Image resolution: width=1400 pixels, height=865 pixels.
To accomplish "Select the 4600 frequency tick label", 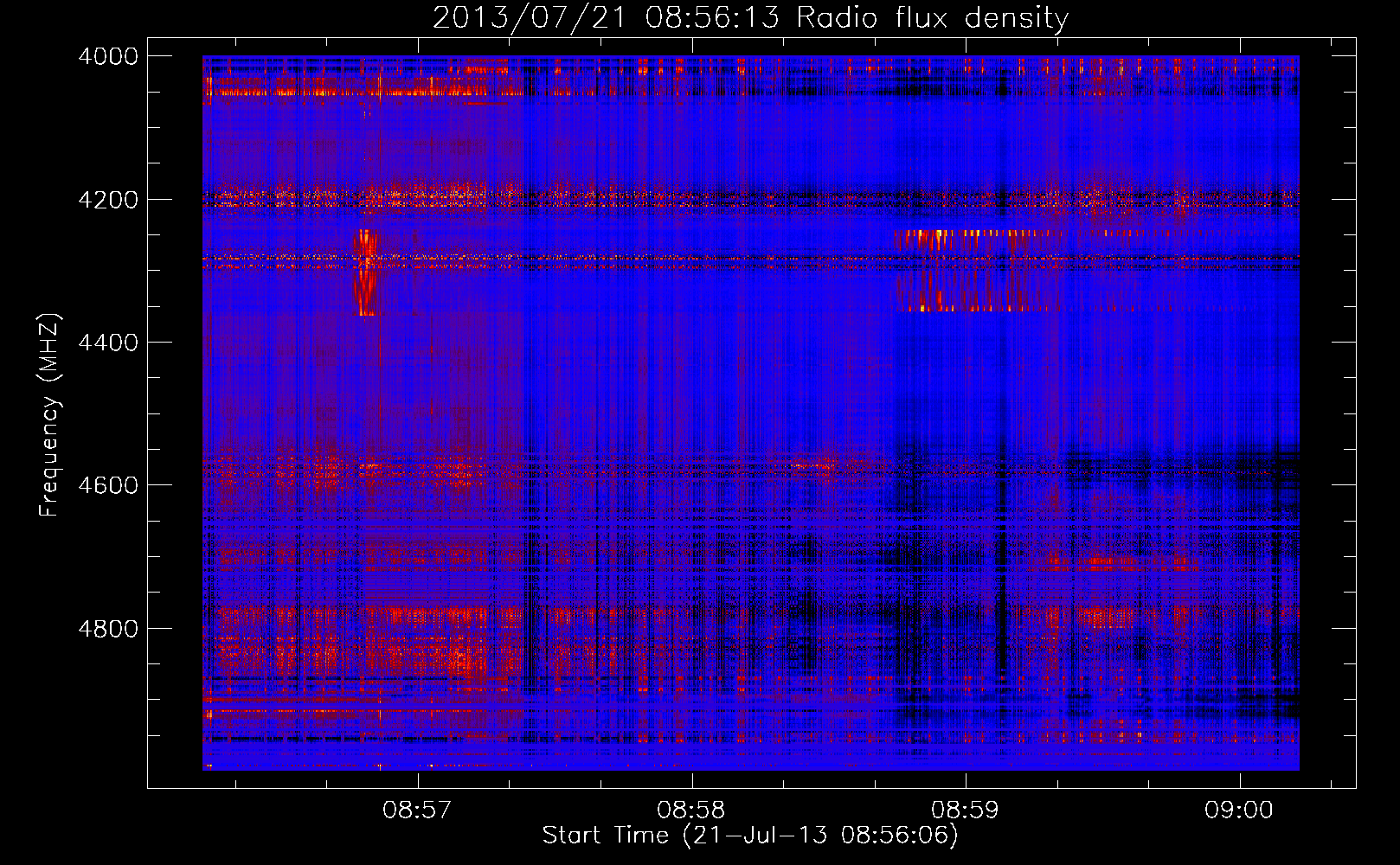I will (108, 485).
